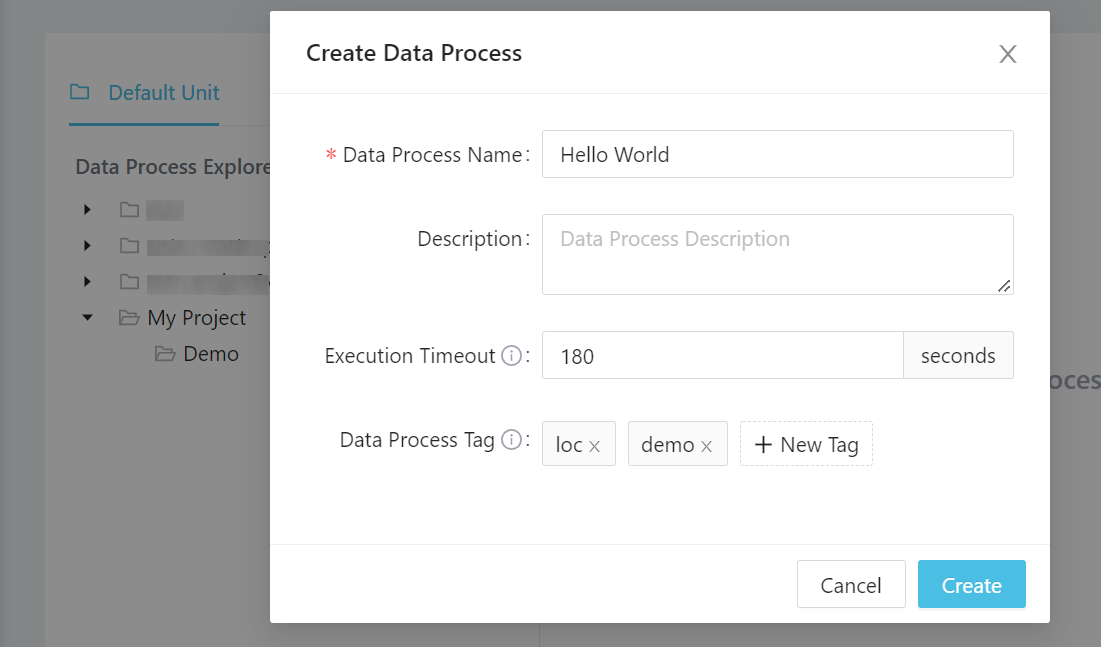The width and height of the screenshot is (1101, 647).
Task: Expand the topmost collapsed folder in tree
Action: coord(87,210)
